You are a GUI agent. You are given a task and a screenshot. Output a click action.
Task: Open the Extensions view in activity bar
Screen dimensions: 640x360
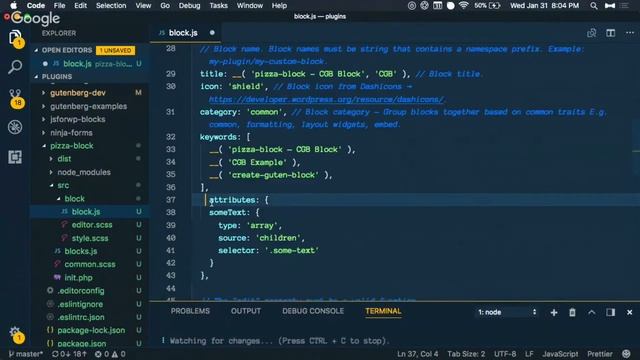[15, 157]
